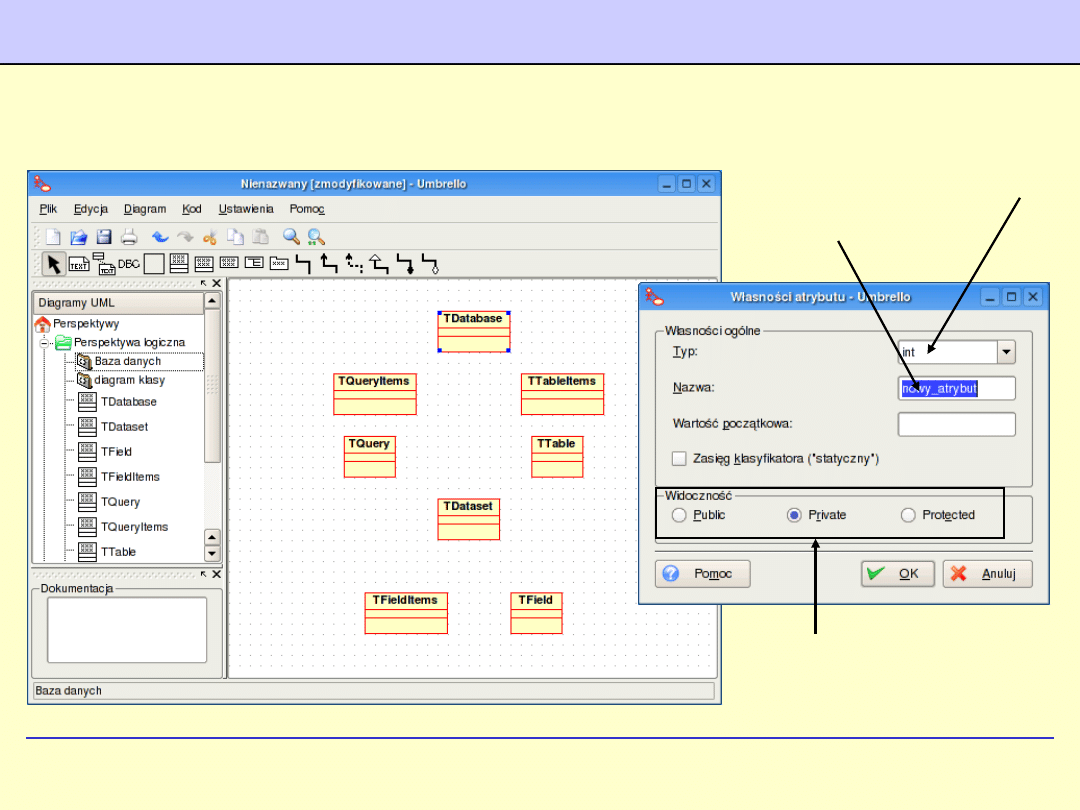Enable the Zasięg klasyfikatora checkbox

point(680,458)
